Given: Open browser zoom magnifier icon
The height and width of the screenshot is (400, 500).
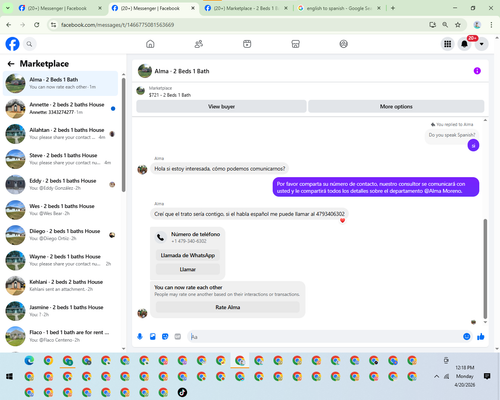Looking at the screenshot, I should [x=445, y=25].
